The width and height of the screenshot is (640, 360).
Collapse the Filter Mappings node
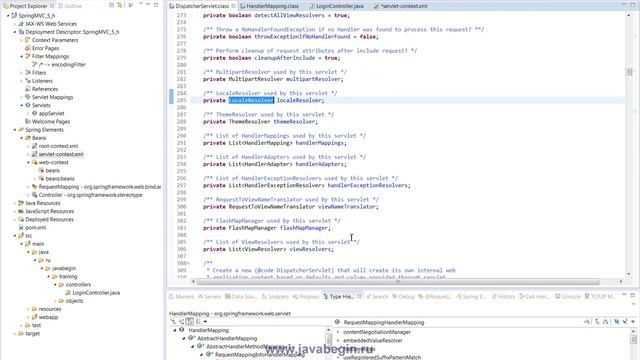(x=22, y=56)
